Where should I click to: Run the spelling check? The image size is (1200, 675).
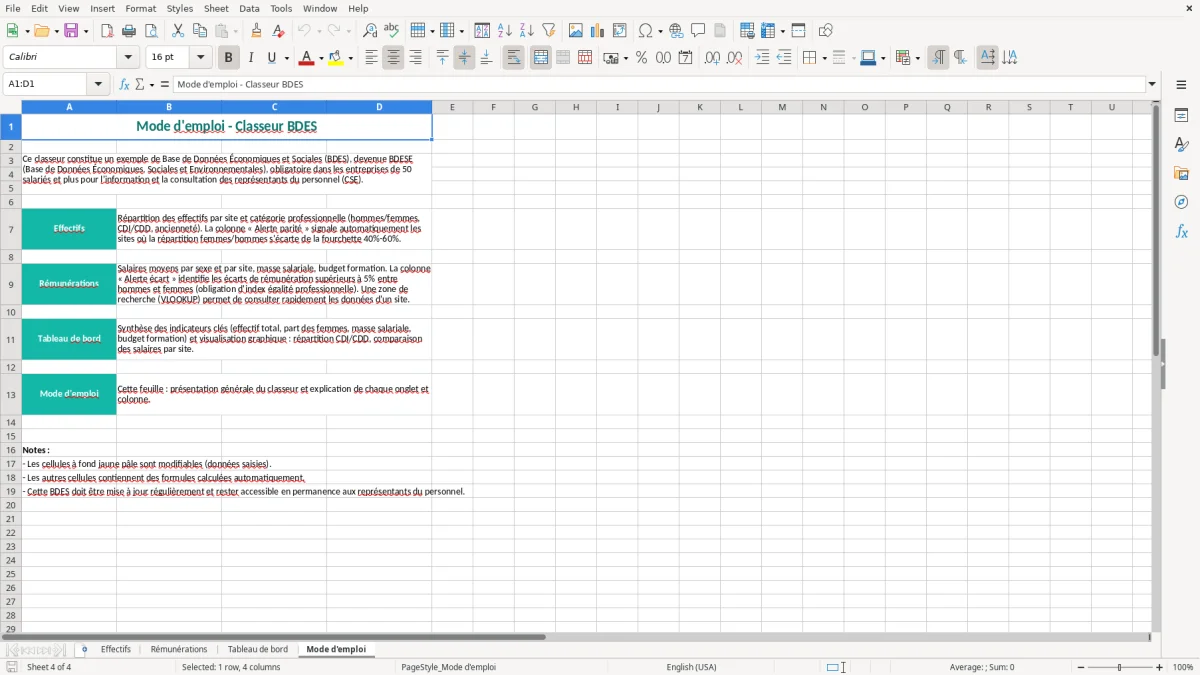click(392, 31)
